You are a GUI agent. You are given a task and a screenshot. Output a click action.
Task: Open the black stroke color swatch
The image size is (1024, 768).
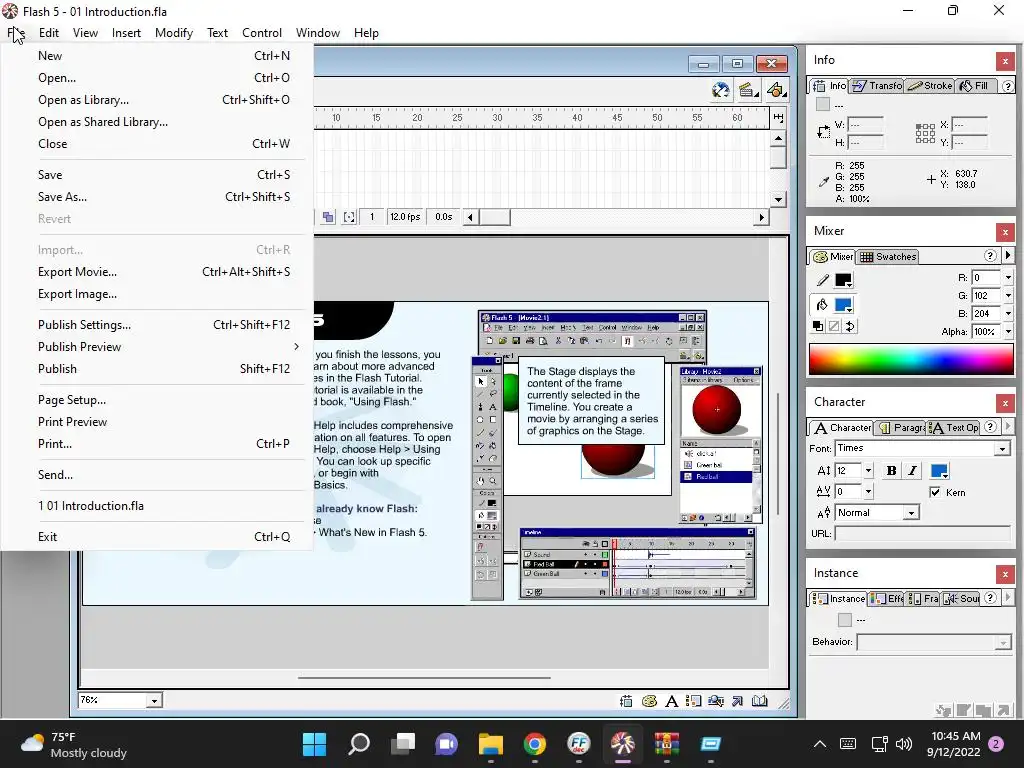(843, 280)
